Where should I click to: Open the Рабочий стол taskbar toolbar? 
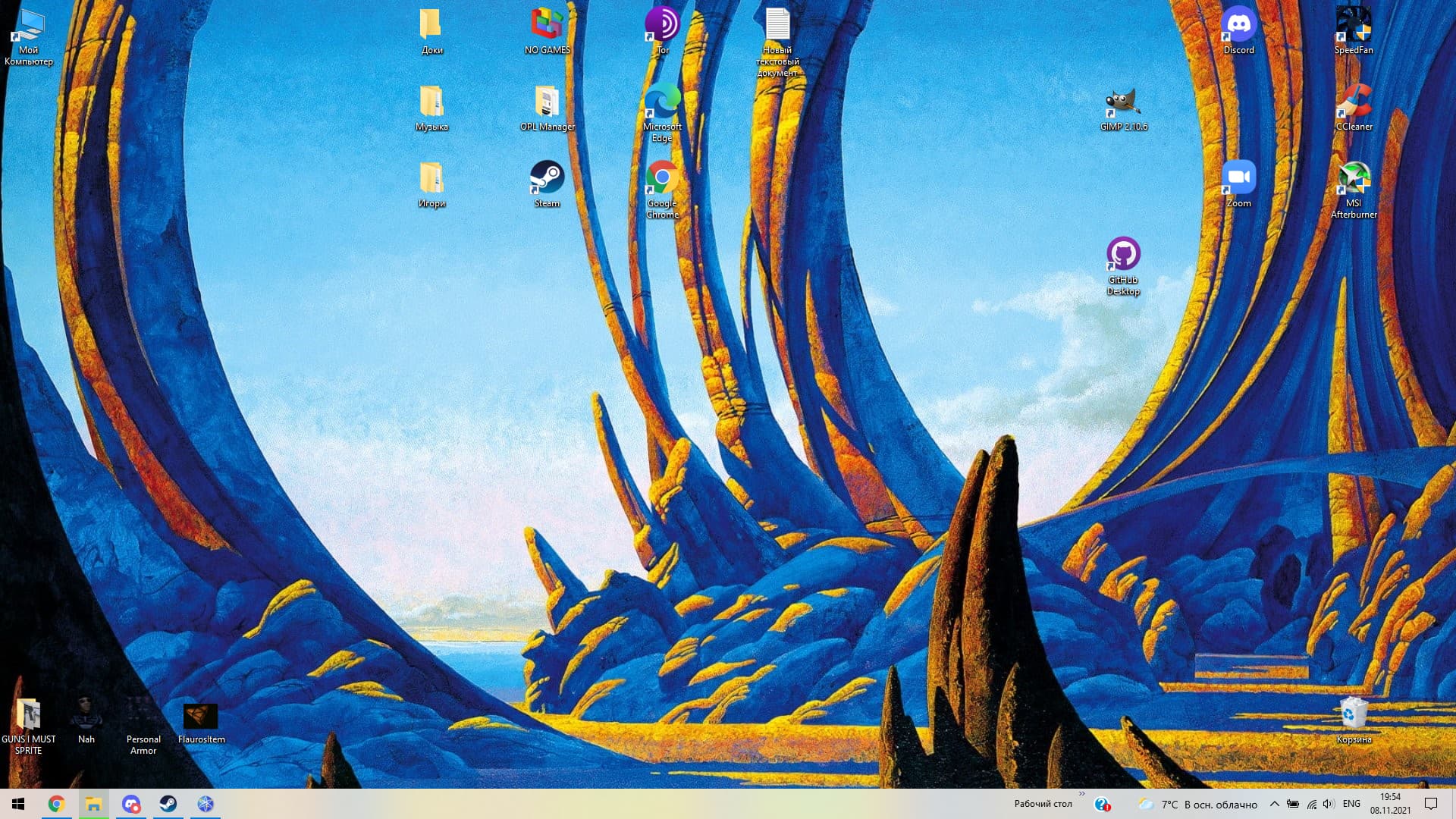[x=1043, y=804]
